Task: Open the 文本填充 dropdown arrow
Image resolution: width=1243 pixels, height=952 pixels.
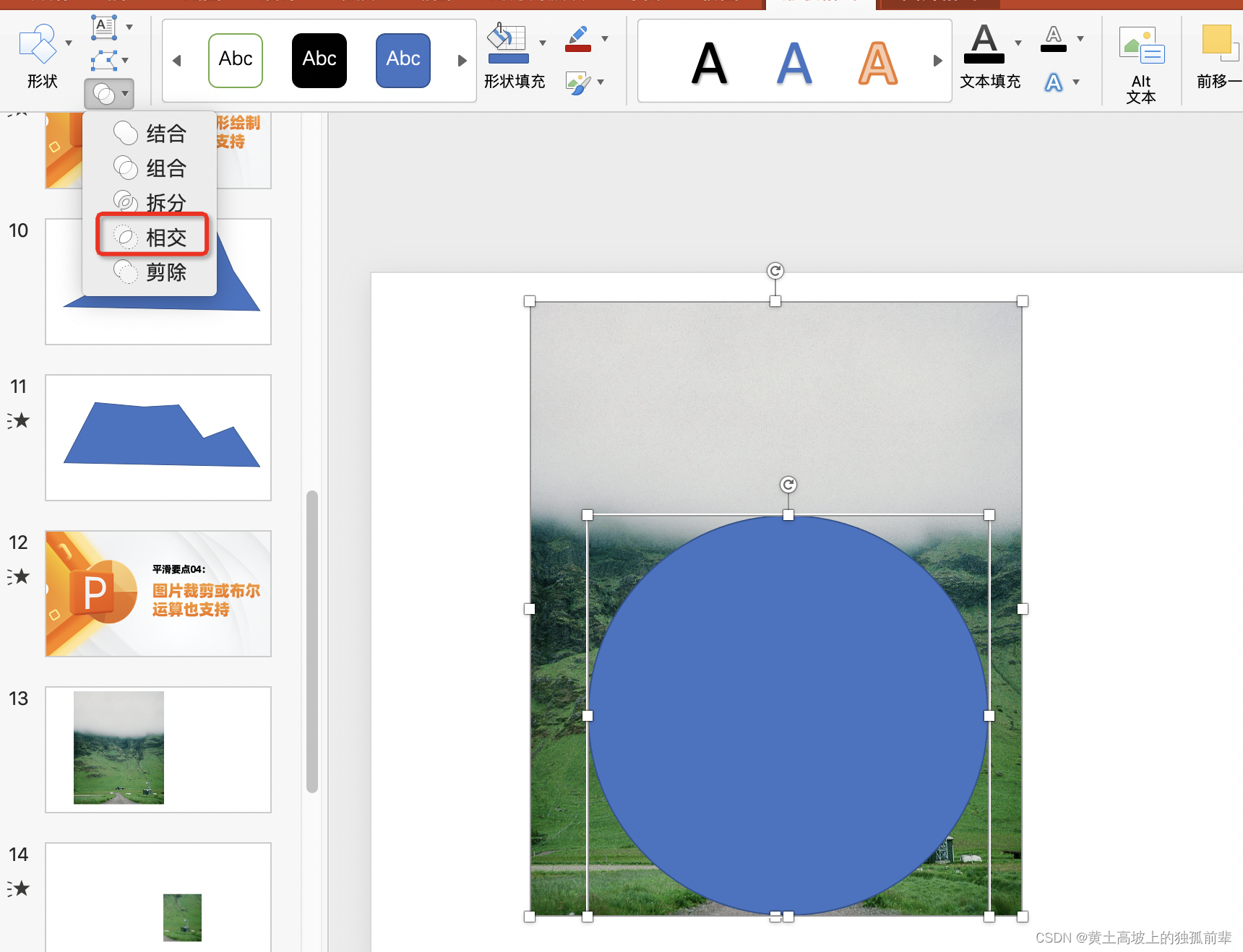Action: click(1018, 43)
